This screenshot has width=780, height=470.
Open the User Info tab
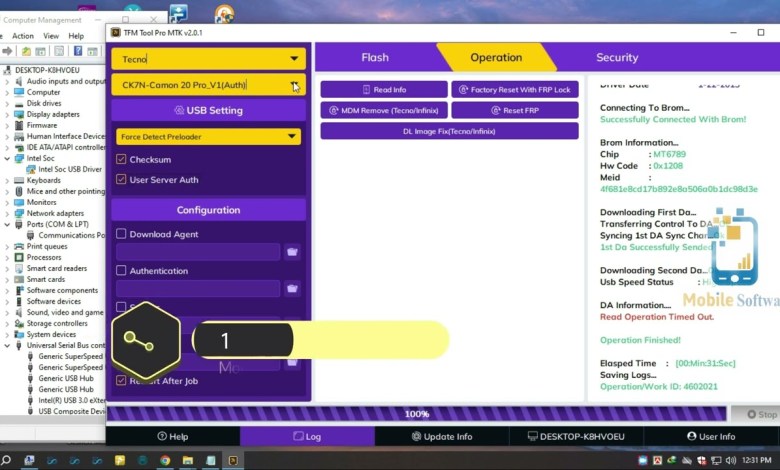click(711, 437)
